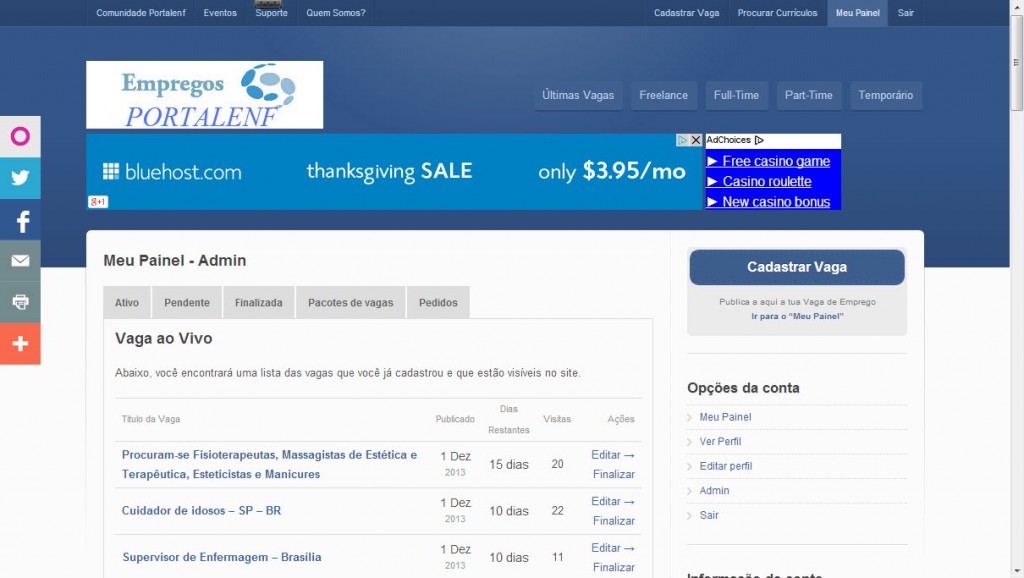Filter by Part-Time jobs
1024x578 pixels.
808,95
